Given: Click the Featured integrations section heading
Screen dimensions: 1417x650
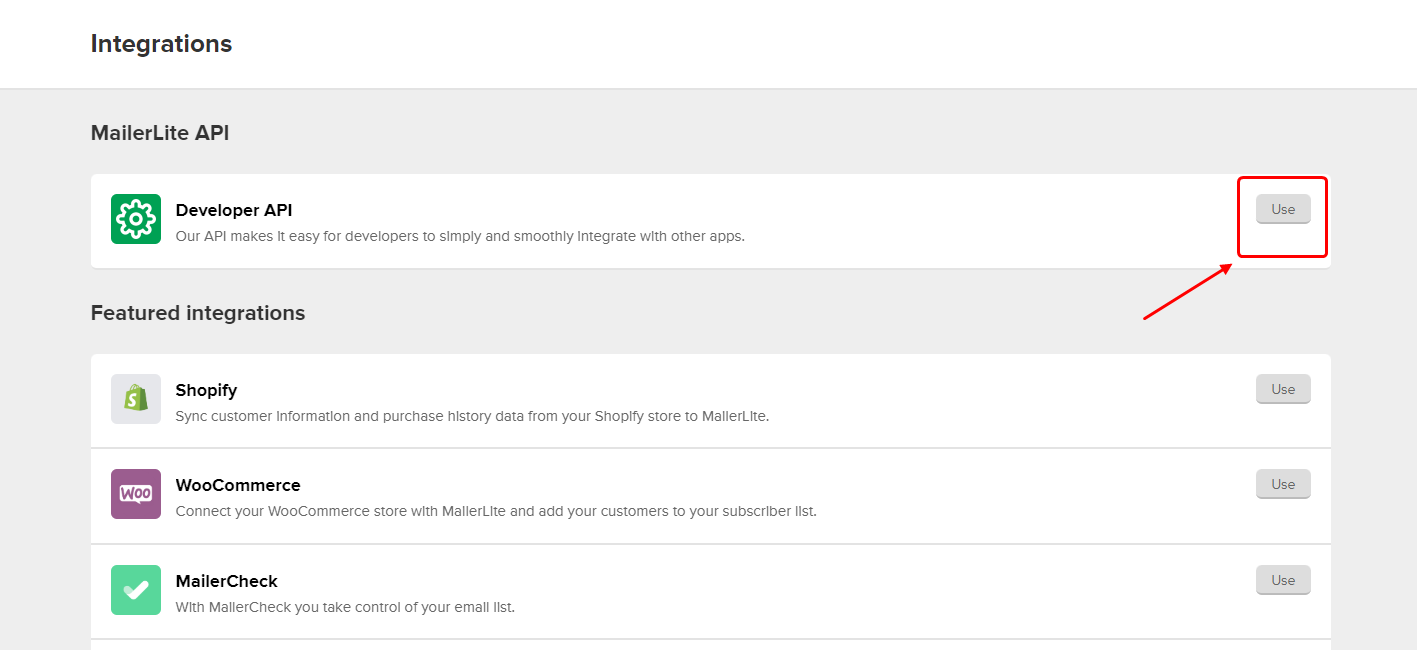Looking at the screenshot, I should point(198,313).
